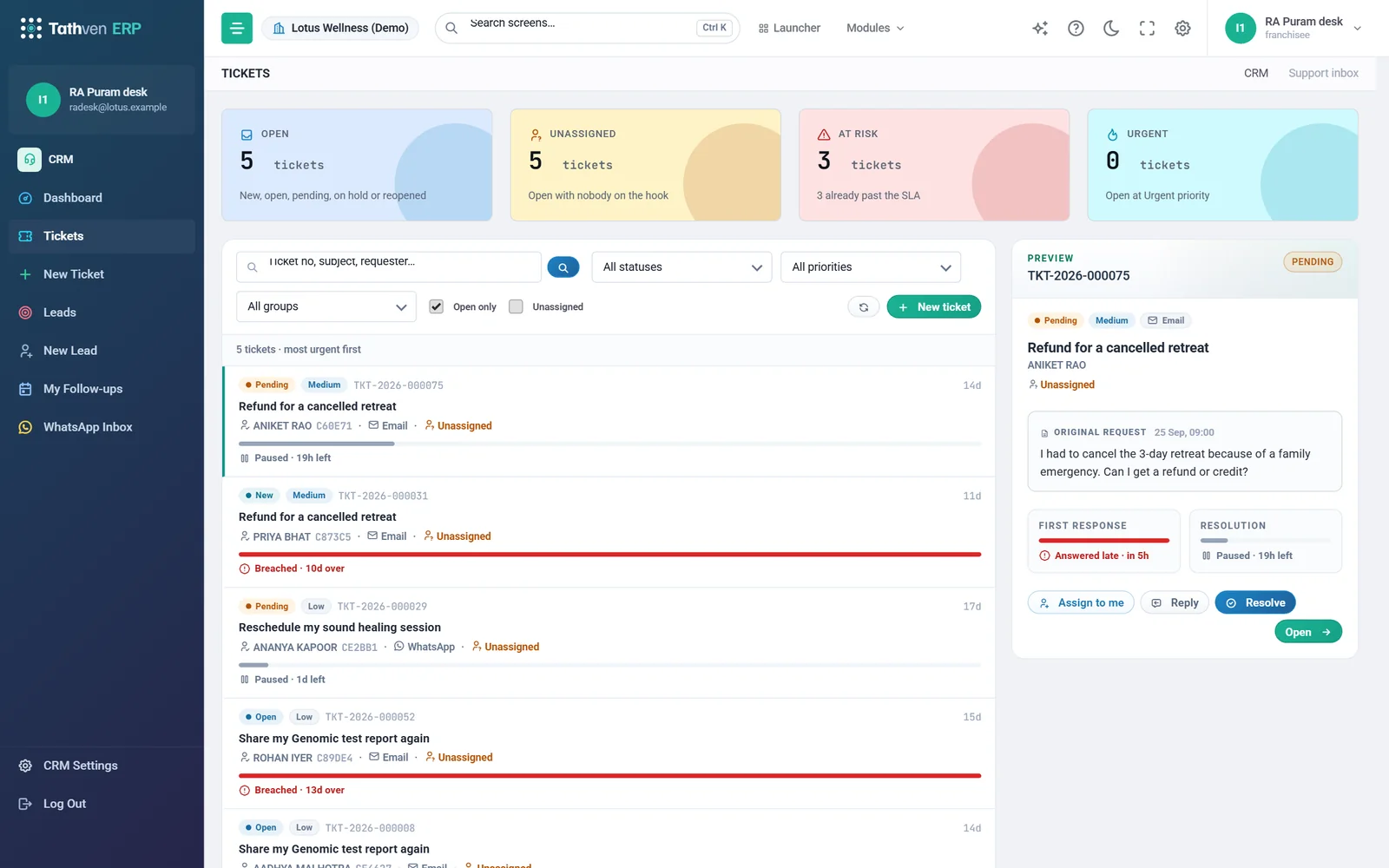Click Reply in the ticket preview
The height and width of the screenshot is (868, 1389).
[1175, 603]
